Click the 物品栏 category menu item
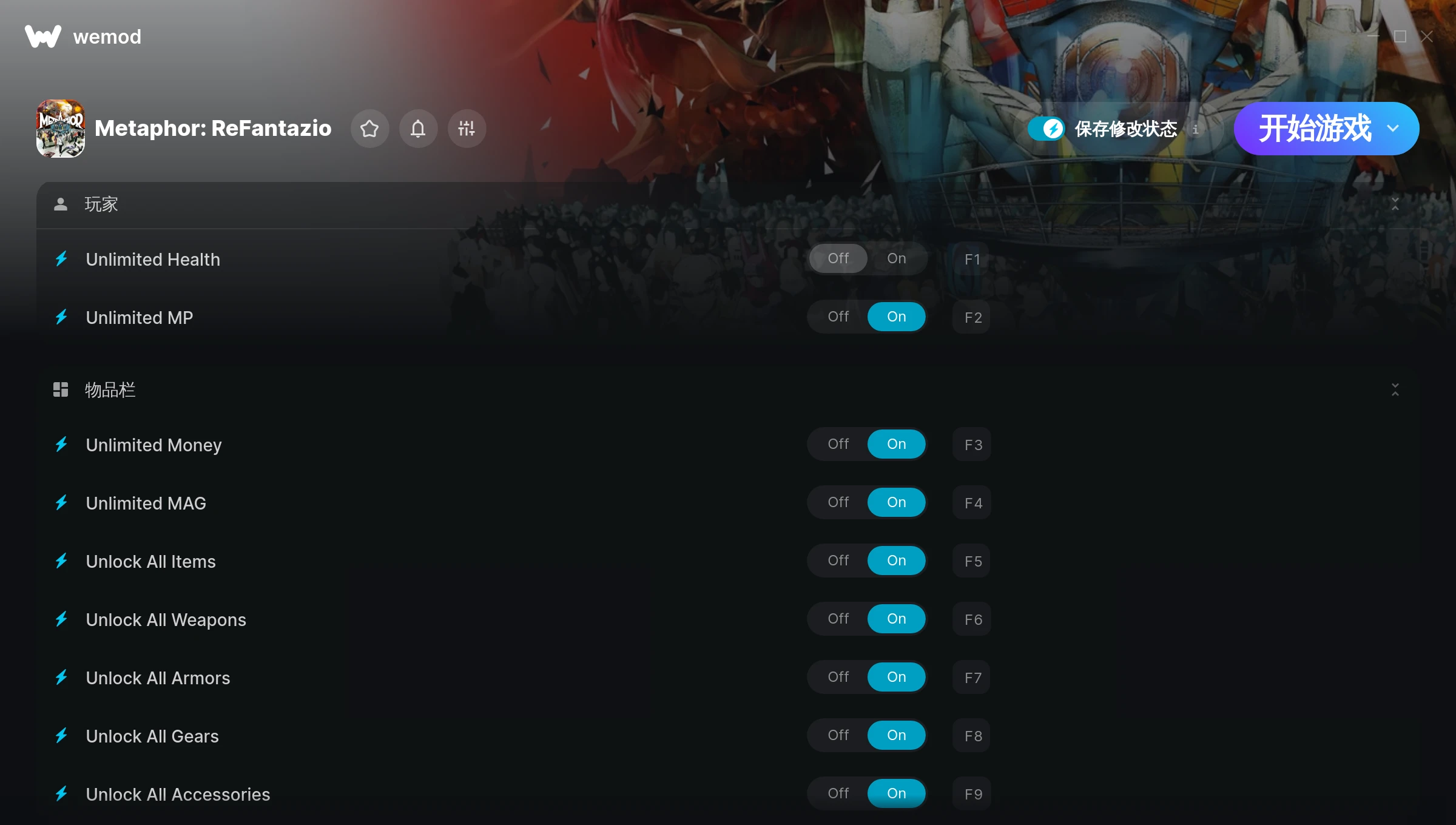This screenshot has width=1456, height=825. coord(110,390)
